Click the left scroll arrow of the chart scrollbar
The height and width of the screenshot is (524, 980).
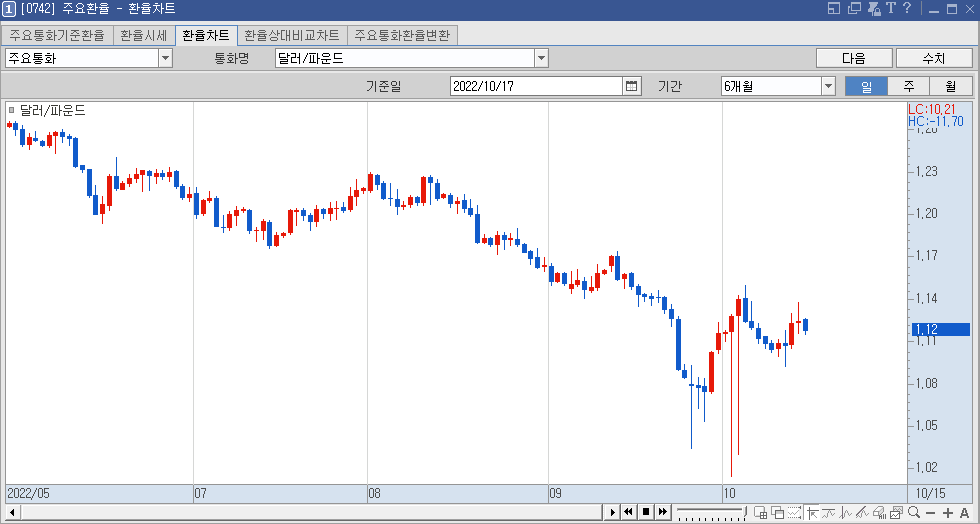[12, 513]
